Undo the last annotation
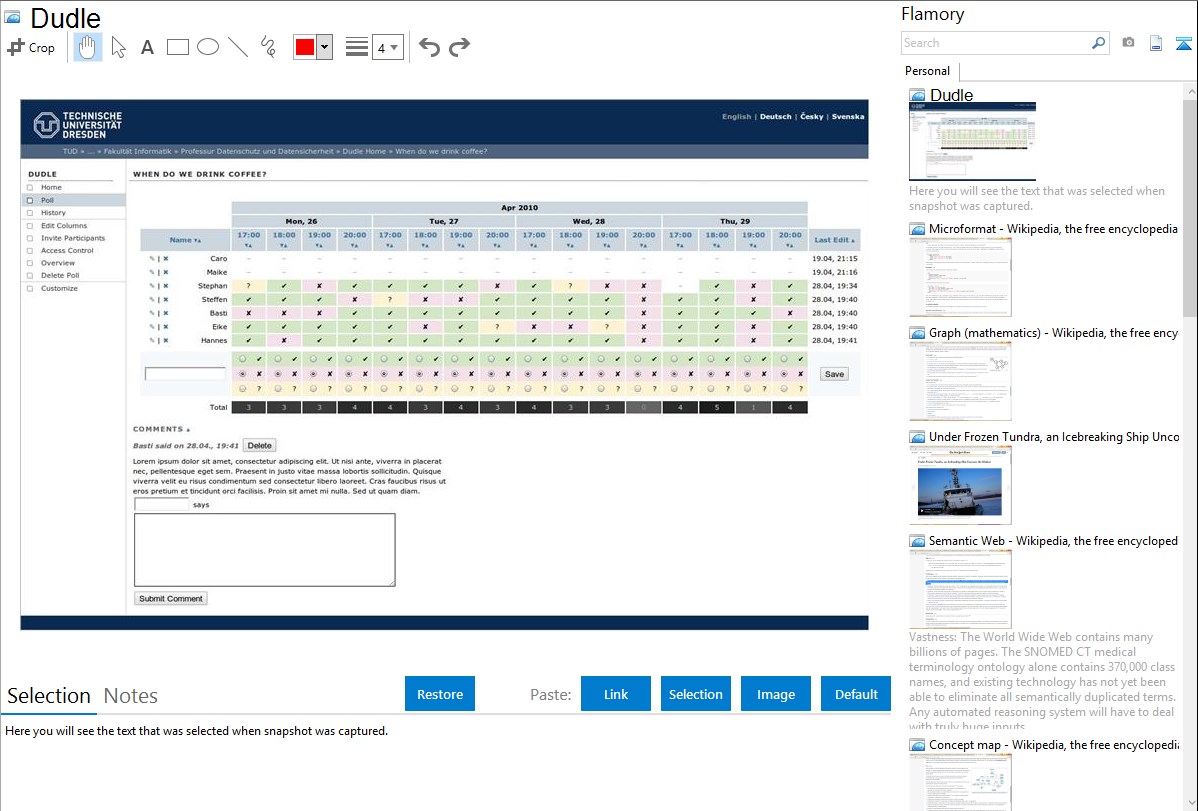Image resolution: width=1198 pixels, height=811 pixels. (429, 47)
